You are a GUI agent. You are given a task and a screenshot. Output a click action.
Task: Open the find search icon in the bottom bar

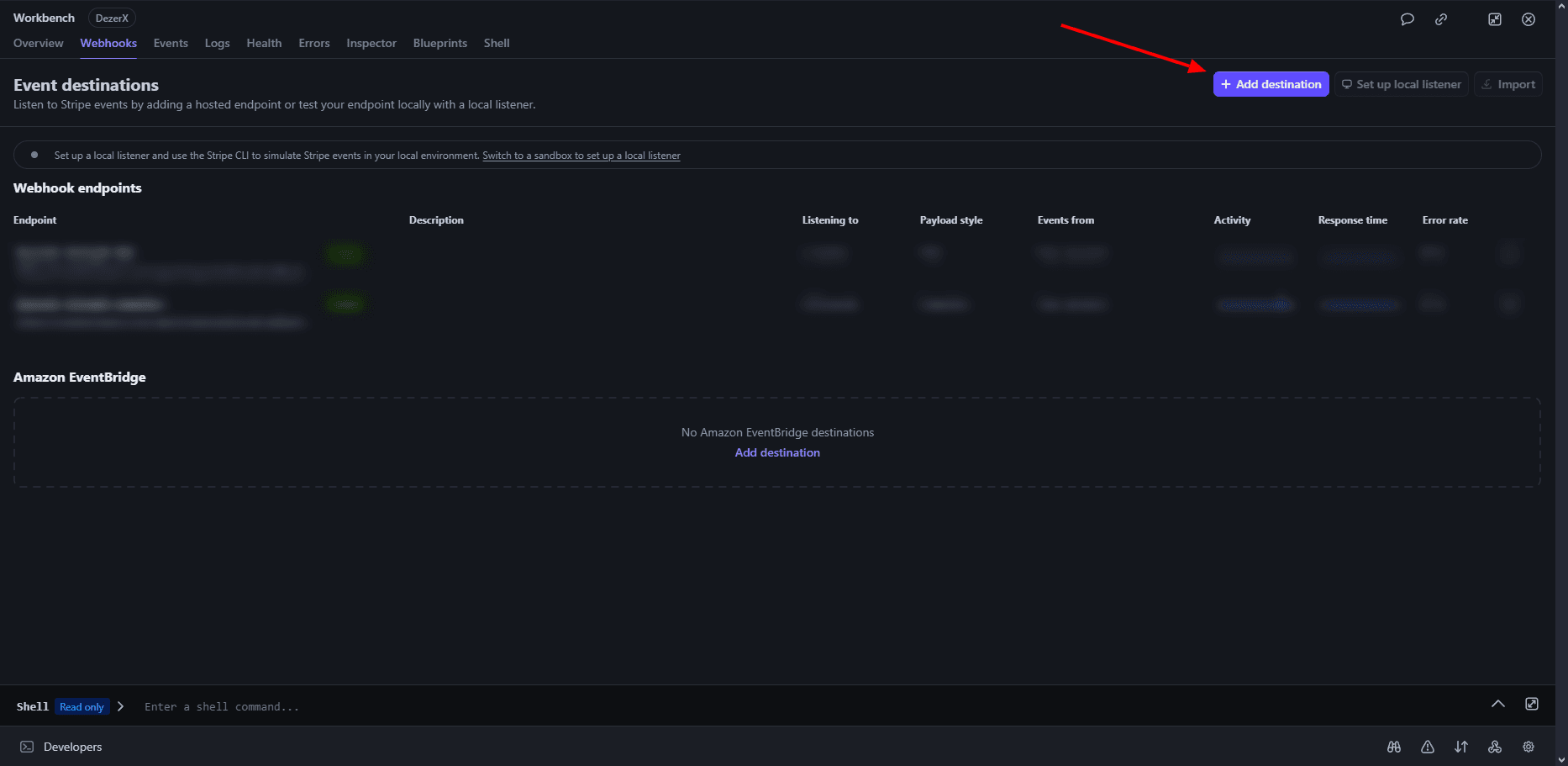tap(1393, 747)
